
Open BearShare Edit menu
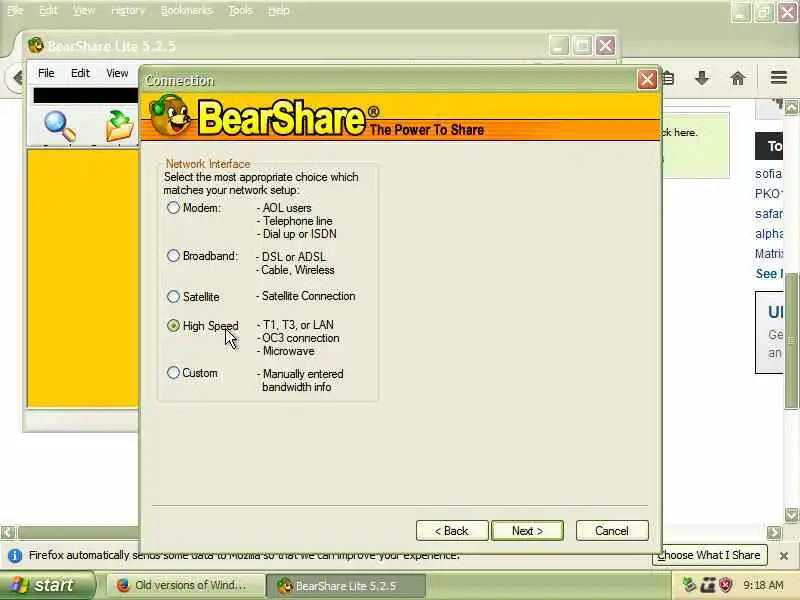pyautogui.click(x=80, y=73)
